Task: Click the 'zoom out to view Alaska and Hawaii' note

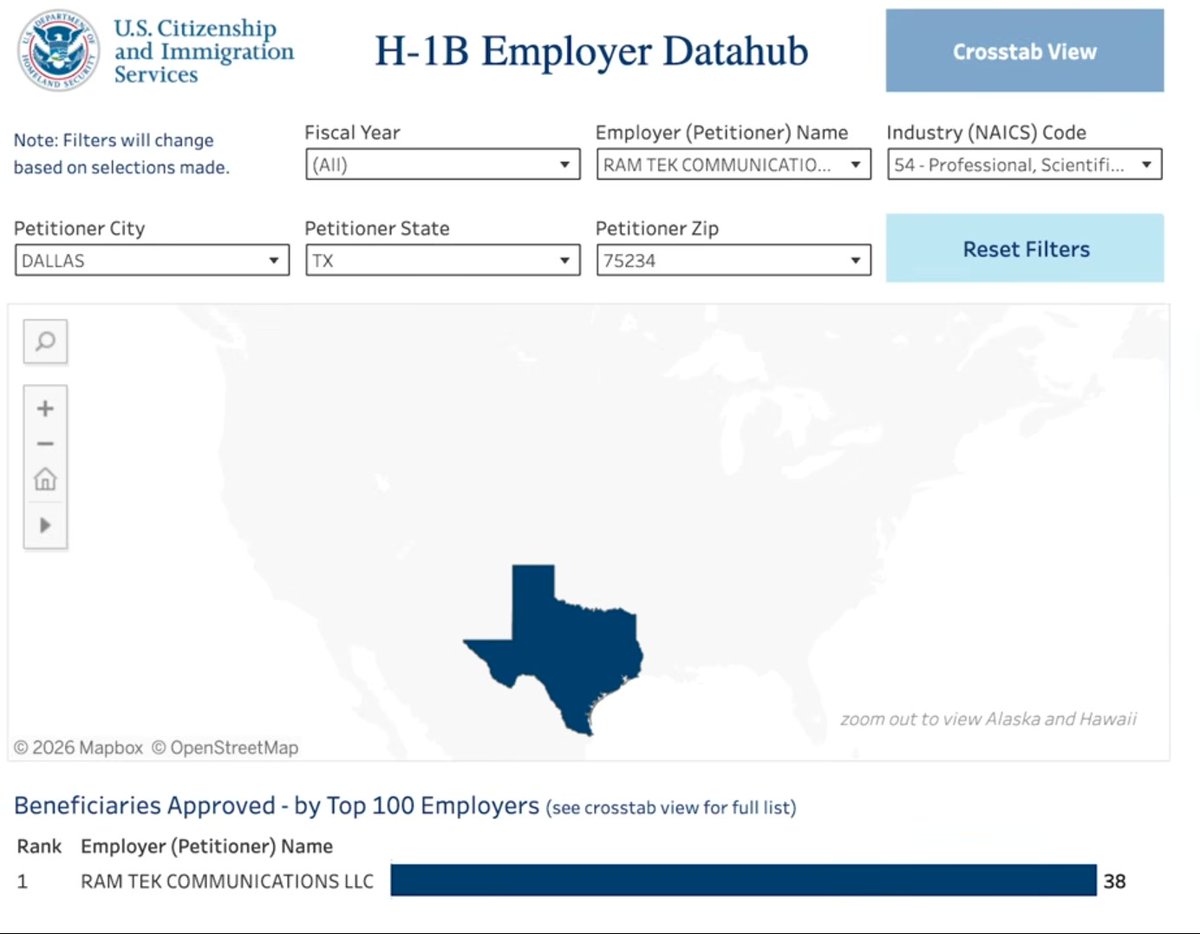Action: [988, 718]
